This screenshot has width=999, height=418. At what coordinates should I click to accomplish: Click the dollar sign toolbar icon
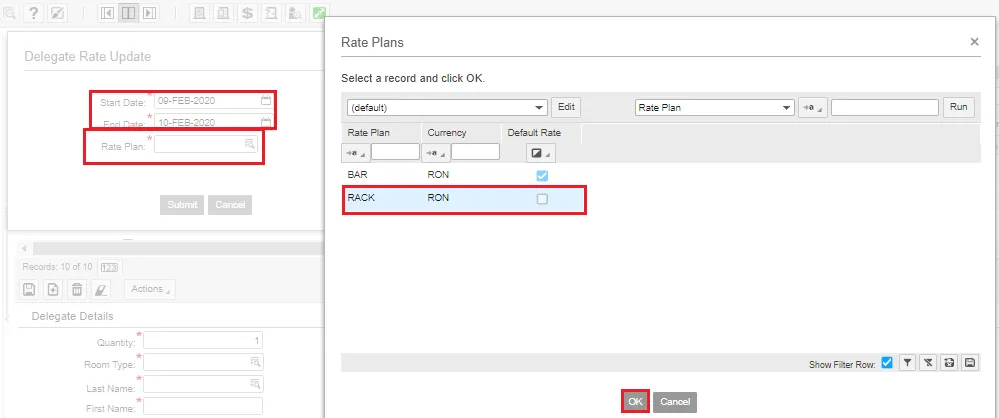click(247, 13)
